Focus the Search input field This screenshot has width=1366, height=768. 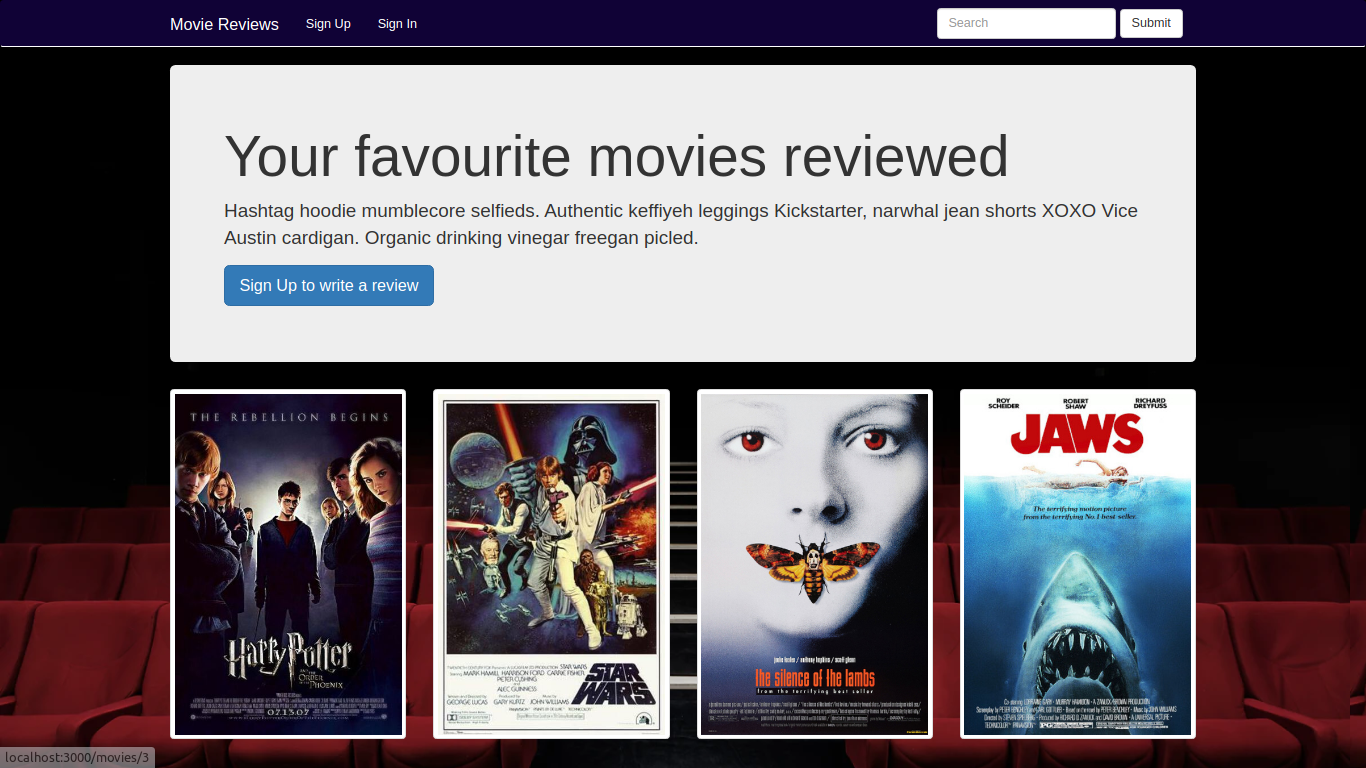pyautogui.click(x=1026, y=23)
